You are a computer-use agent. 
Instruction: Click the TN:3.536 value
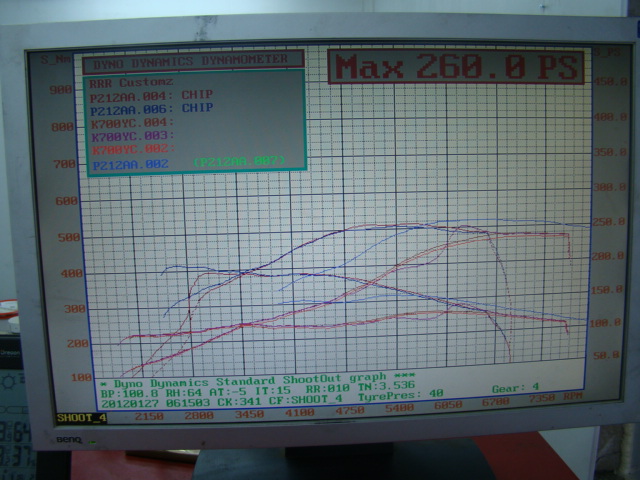tap(386, 385)
